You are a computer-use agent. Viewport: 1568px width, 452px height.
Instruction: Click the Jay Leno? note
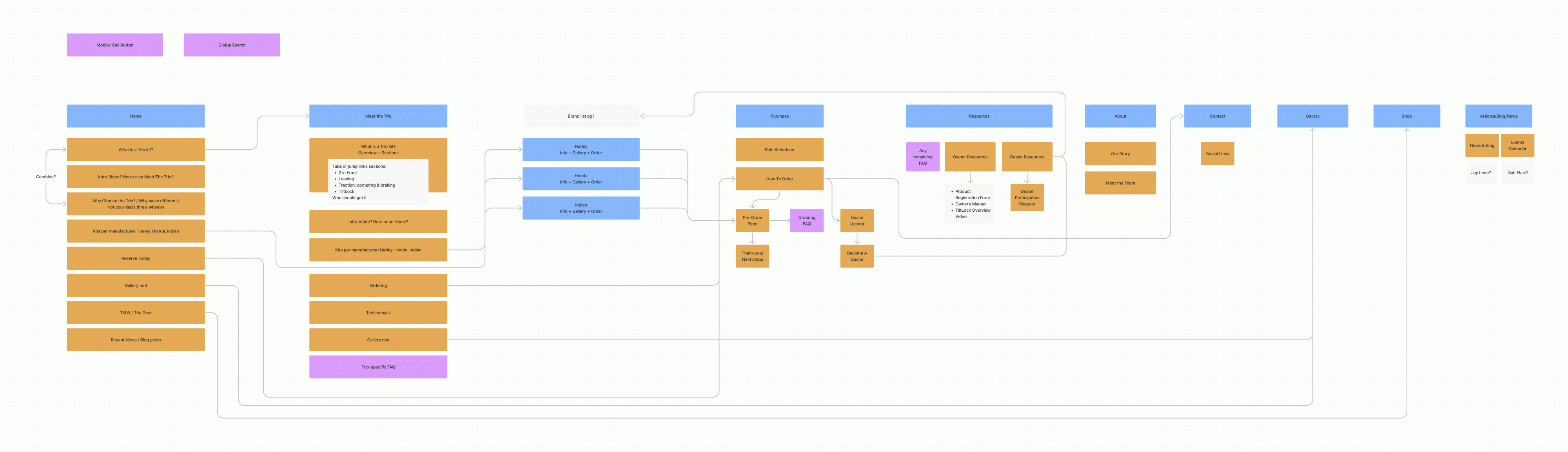1480,173
